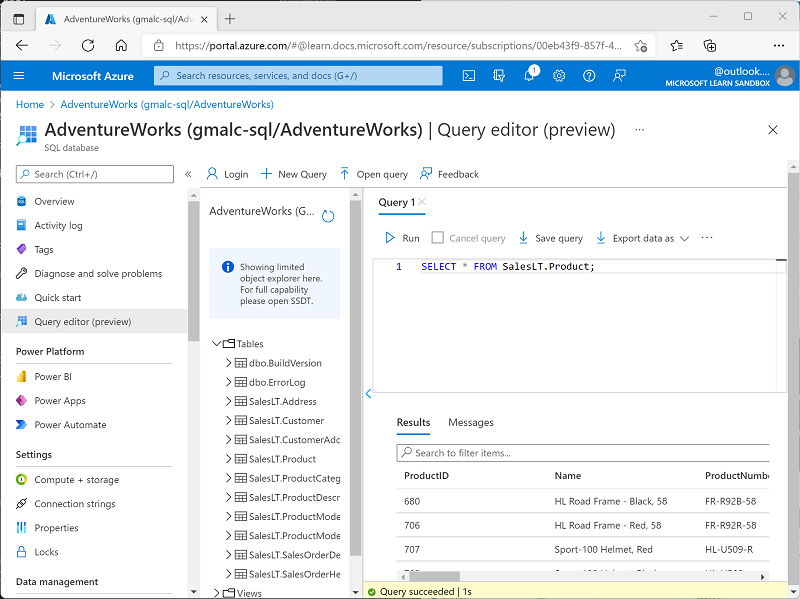Viewport: 800px width, 599px height.
Task: Go to the browser home page
Action: pyautogui.click(x=121, y=45)
